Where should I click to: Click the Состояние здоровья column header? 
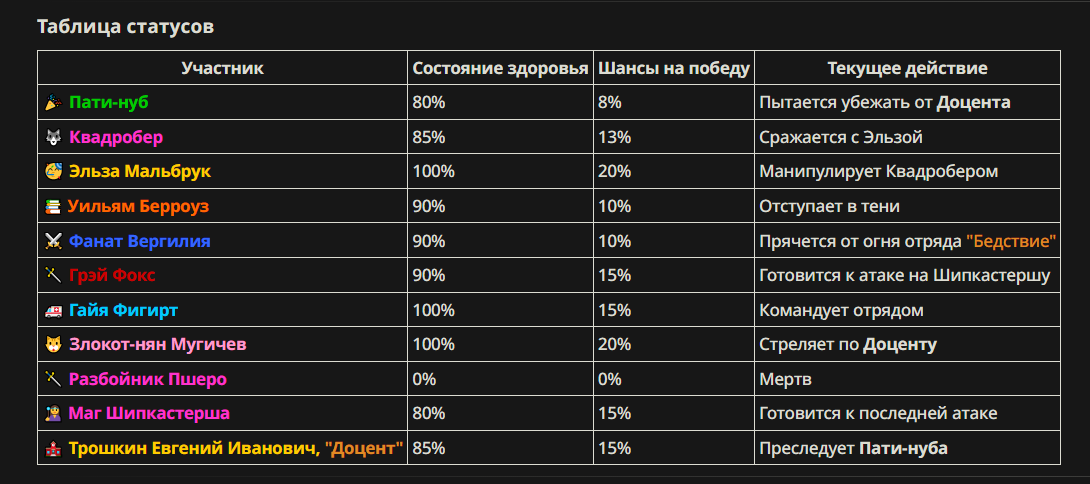point(501,68)
